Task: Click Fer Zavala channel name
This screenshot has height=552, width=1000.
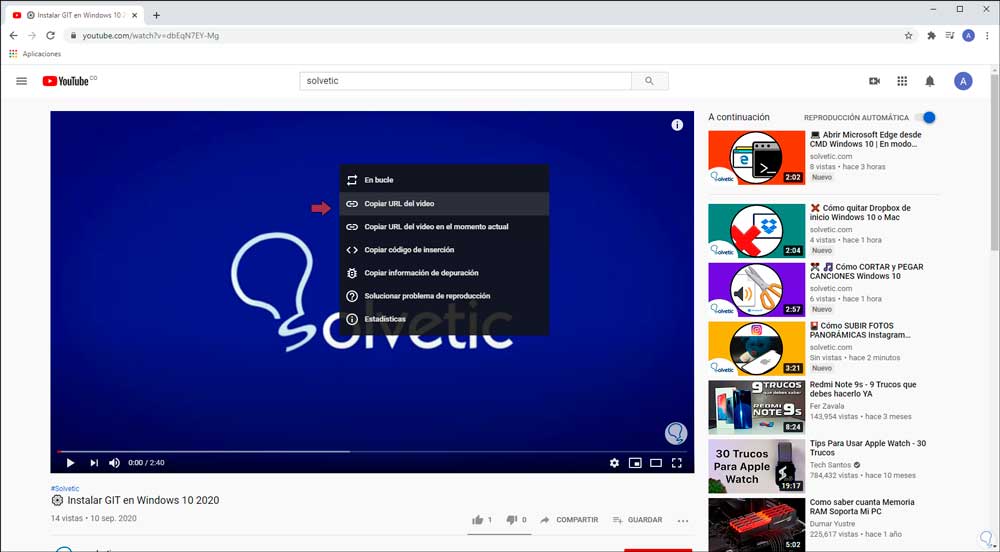Action: point(827,406)
